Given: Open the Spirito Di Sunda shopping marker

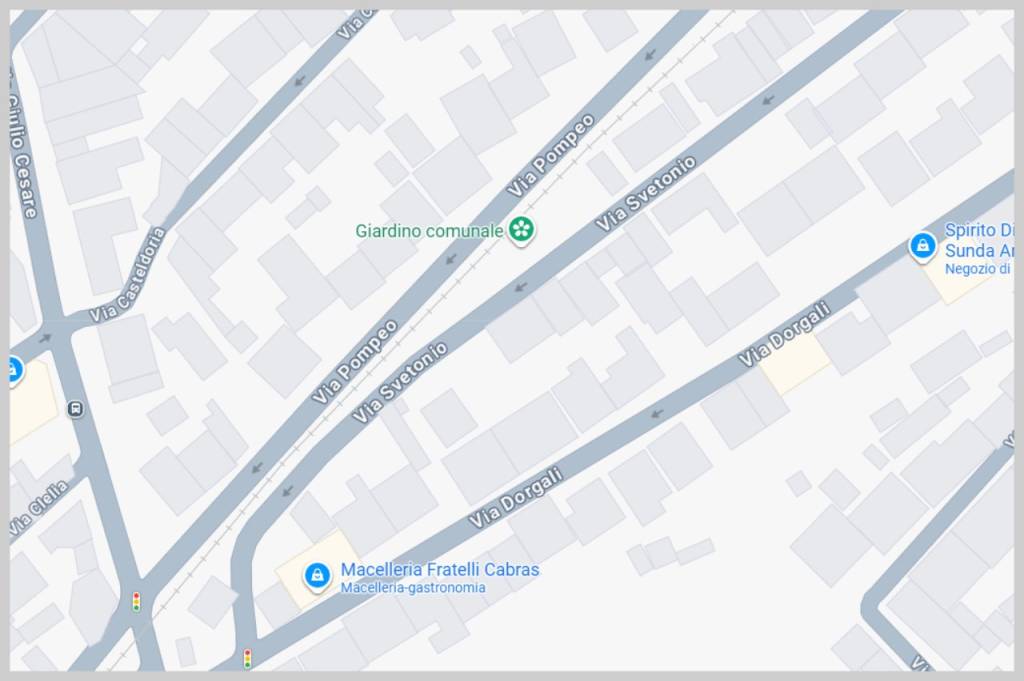Looking at the screenshot, I should [x=921, y=247].
